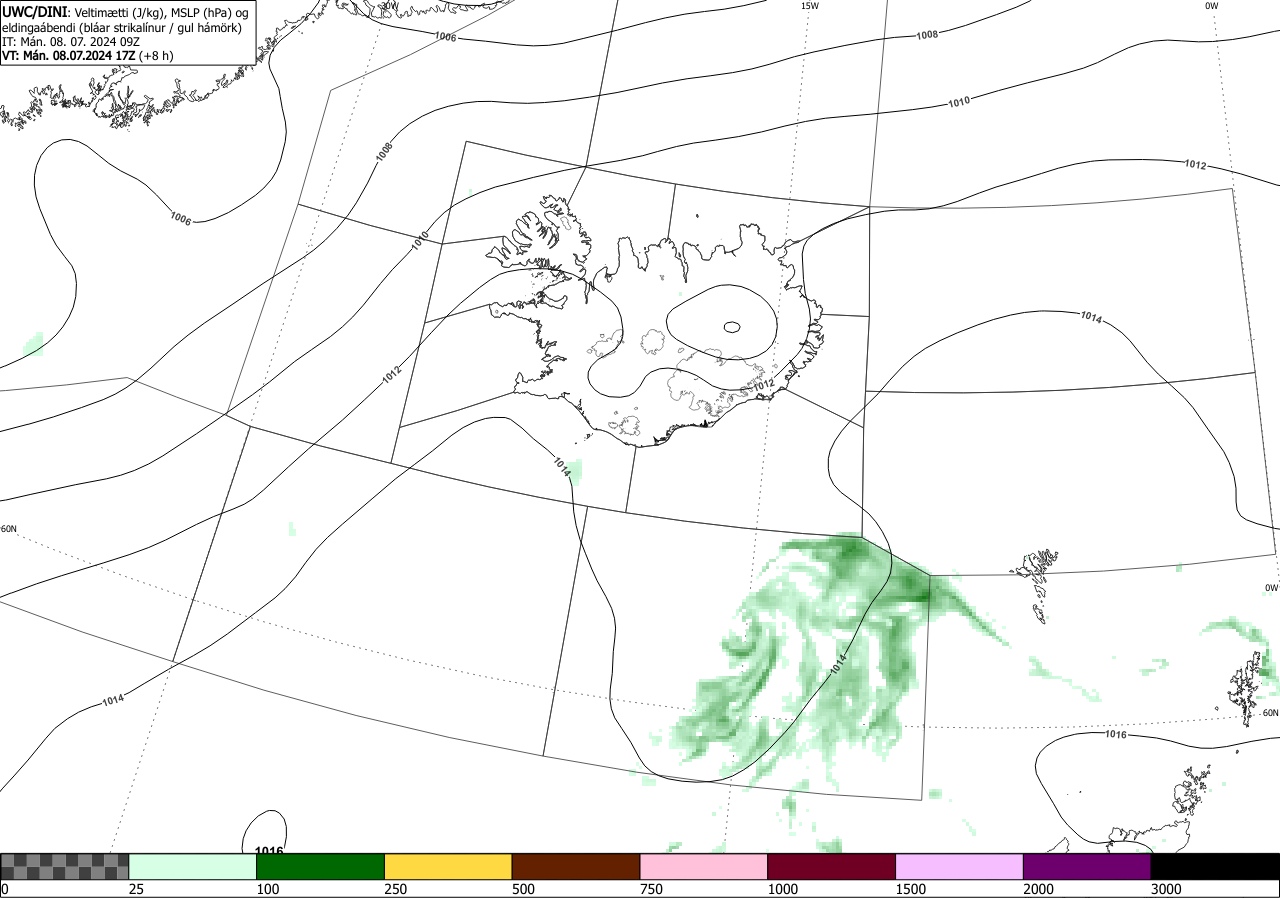Click the small closed isobar in the Iceland high

pyautogui.click(x=732, y=327)
